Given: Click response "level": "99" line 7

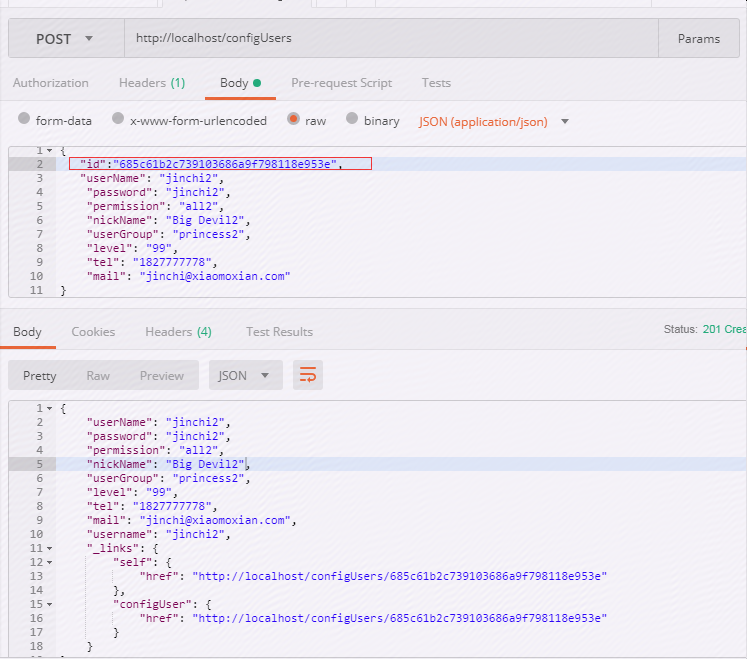Looking at the screenshot, I should point(132,492).
